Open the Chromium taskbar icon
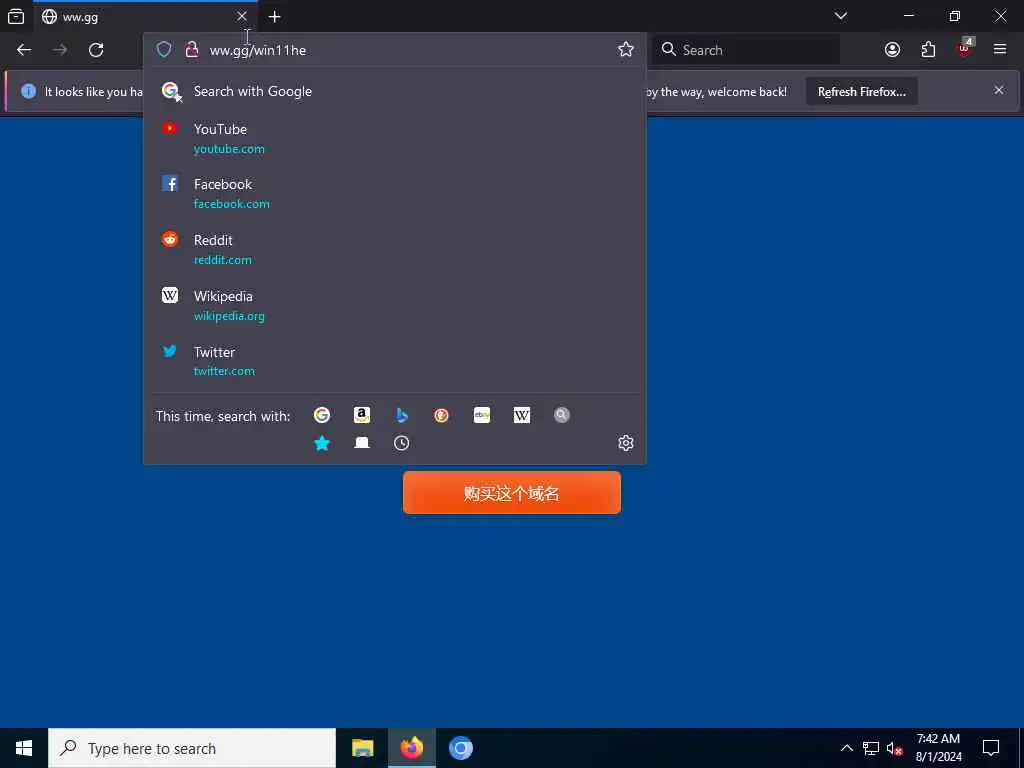This screenshot has height=768, width=1024. [x=460, y=748]
